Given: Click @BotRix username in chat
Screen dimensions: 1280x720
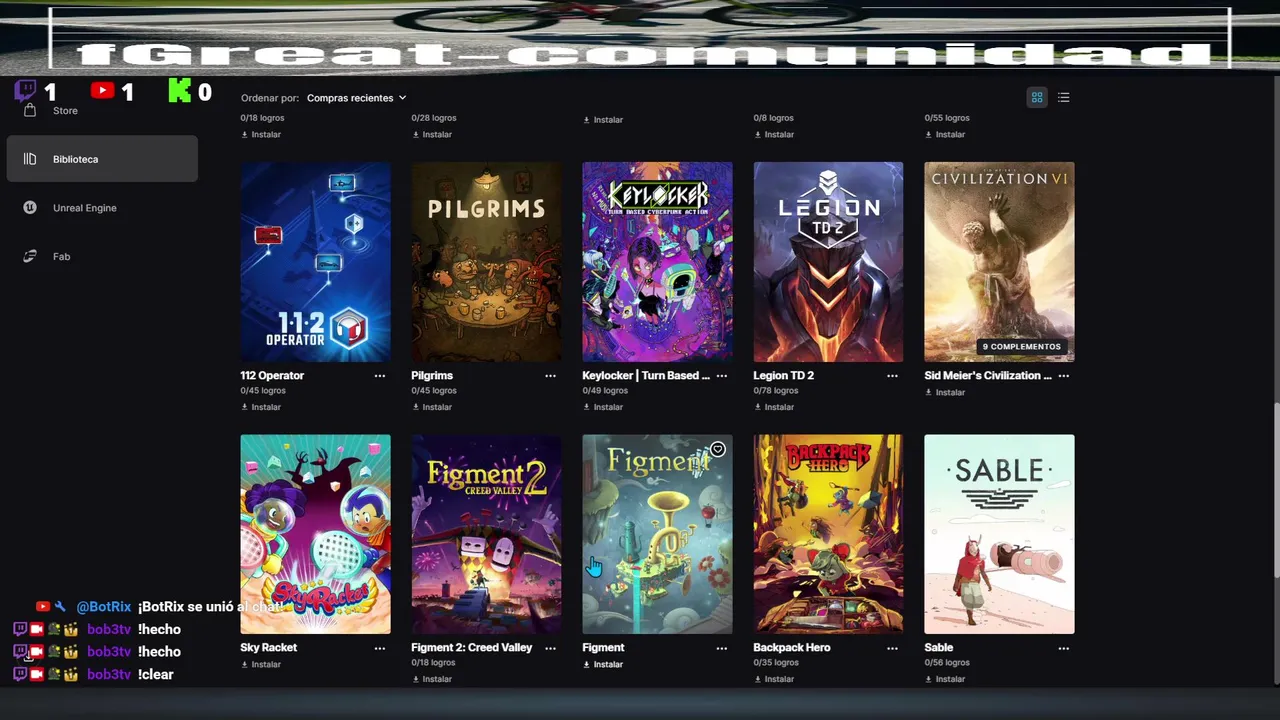Looking at the screenshot, I should coord(104,607).
